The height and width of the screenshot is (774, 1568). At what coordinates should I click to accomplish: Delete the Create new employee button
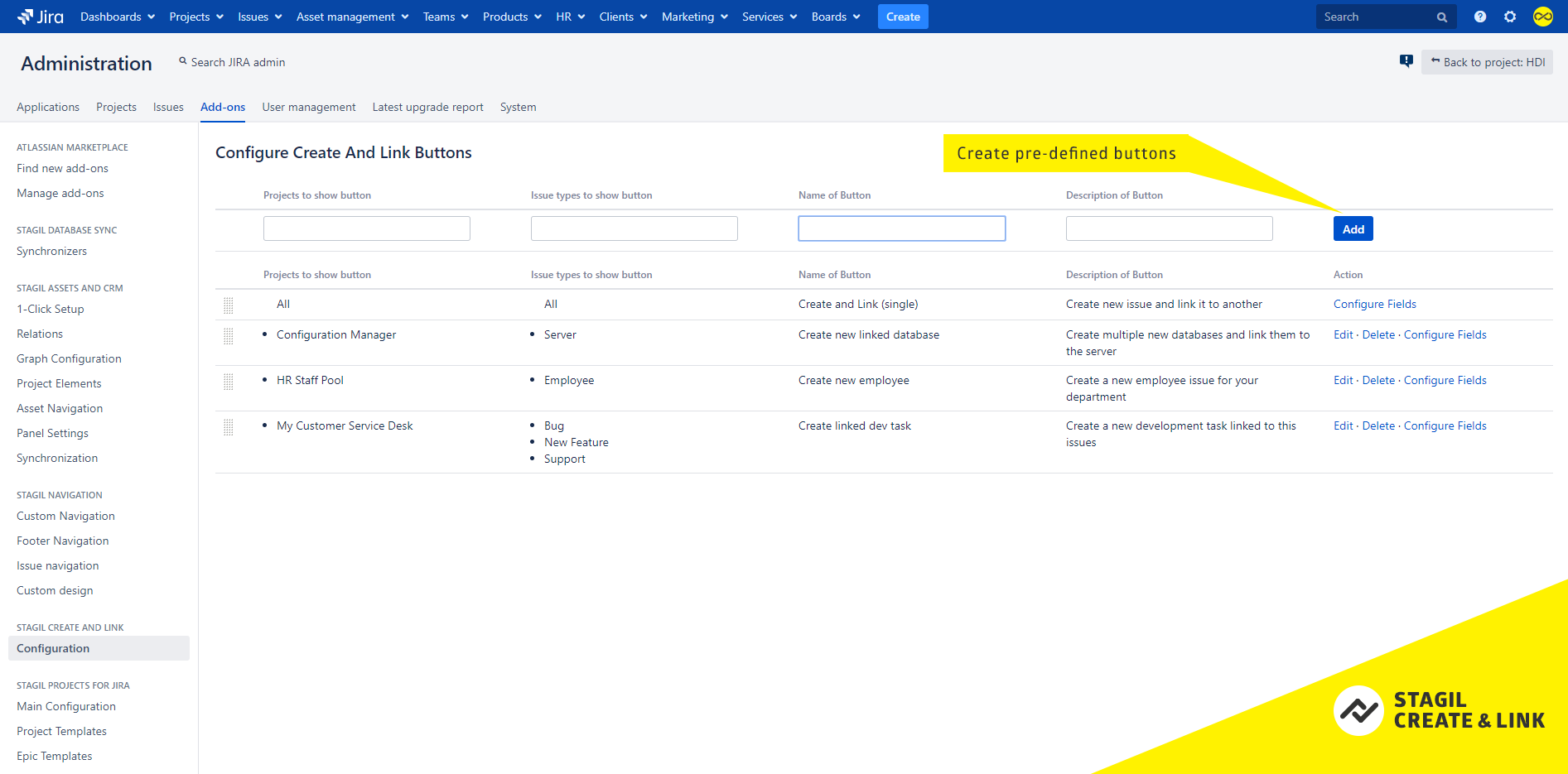click(1378, 380)
